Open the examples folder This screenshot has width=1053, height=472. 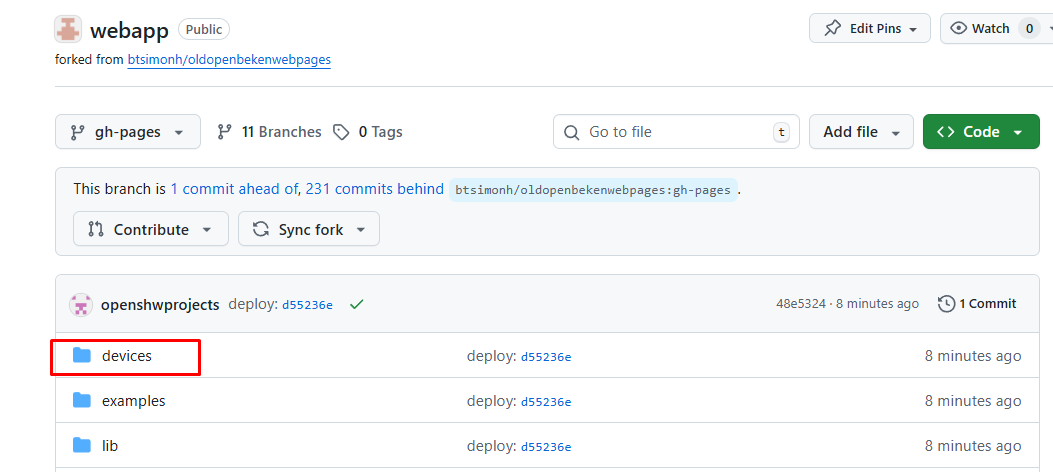134,401
